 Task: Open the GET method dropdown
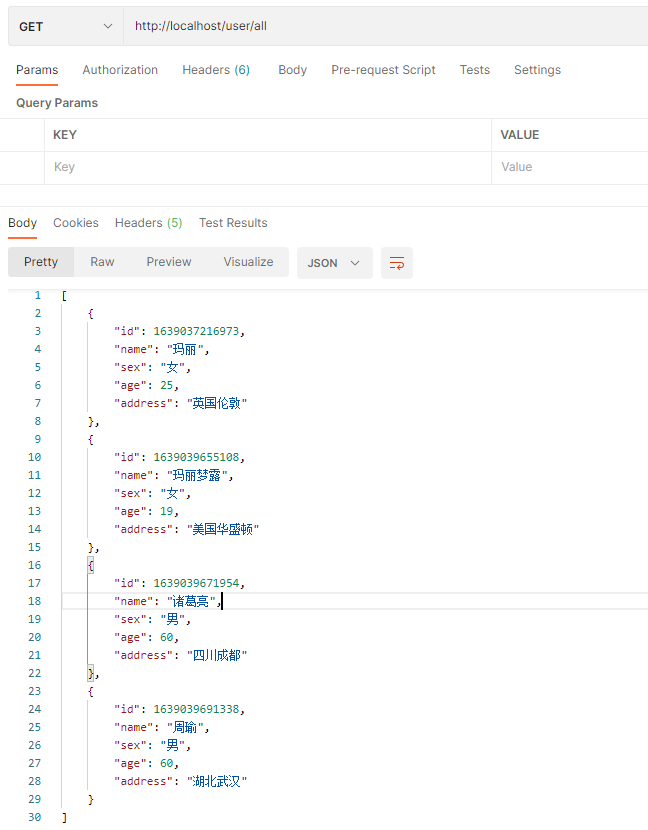point(66,26)
